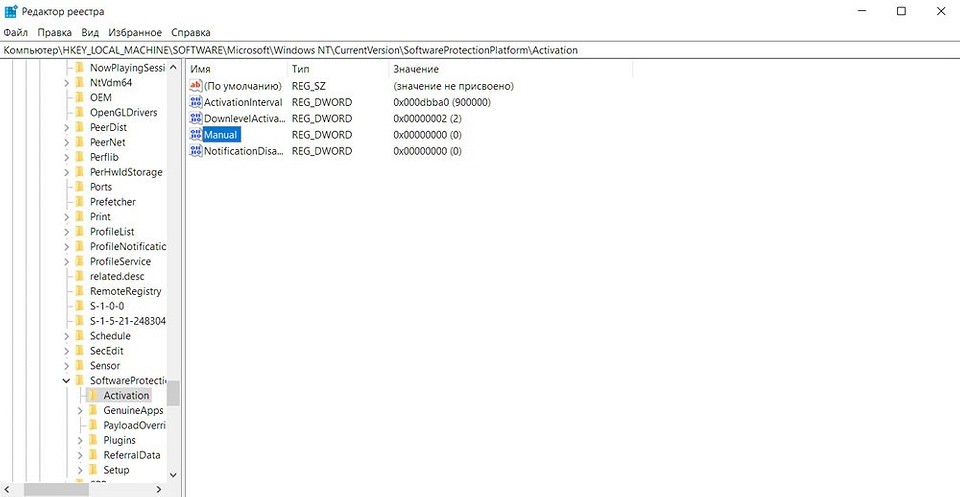Click the tree pane up scroll arrow
Viewport: 960px width, 497px height.
[x=173, y=67]
